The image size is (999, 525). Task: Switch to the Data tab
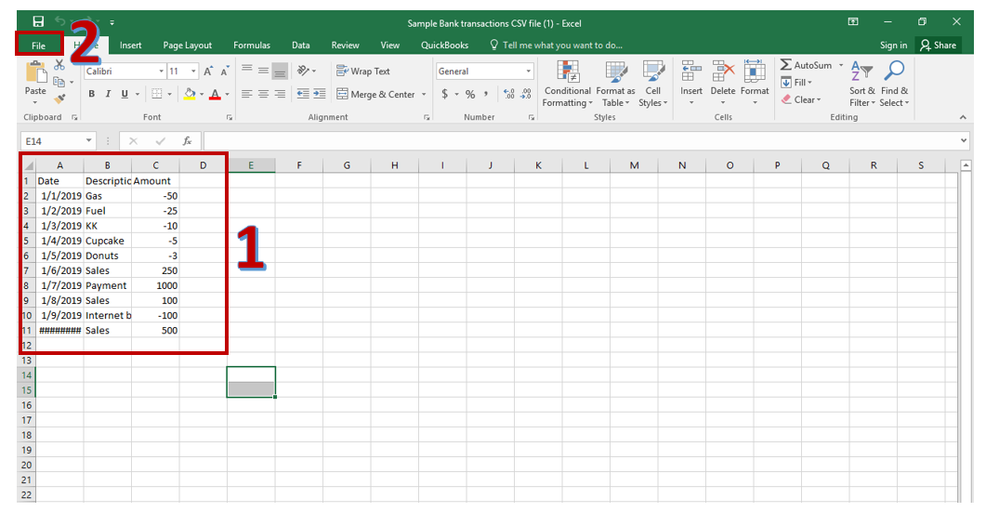301,45
